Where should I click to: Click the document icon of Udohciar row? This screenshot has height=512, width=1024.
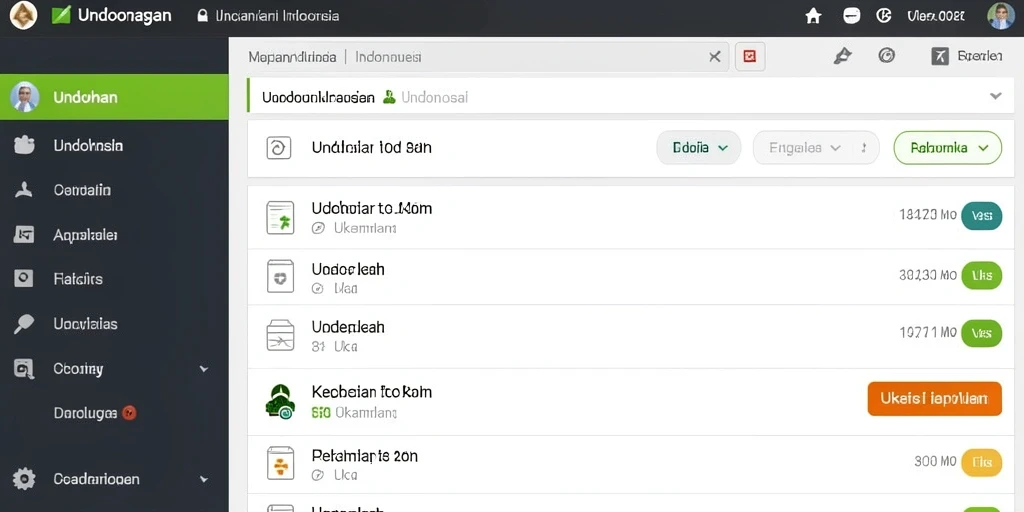coord(280,217)
